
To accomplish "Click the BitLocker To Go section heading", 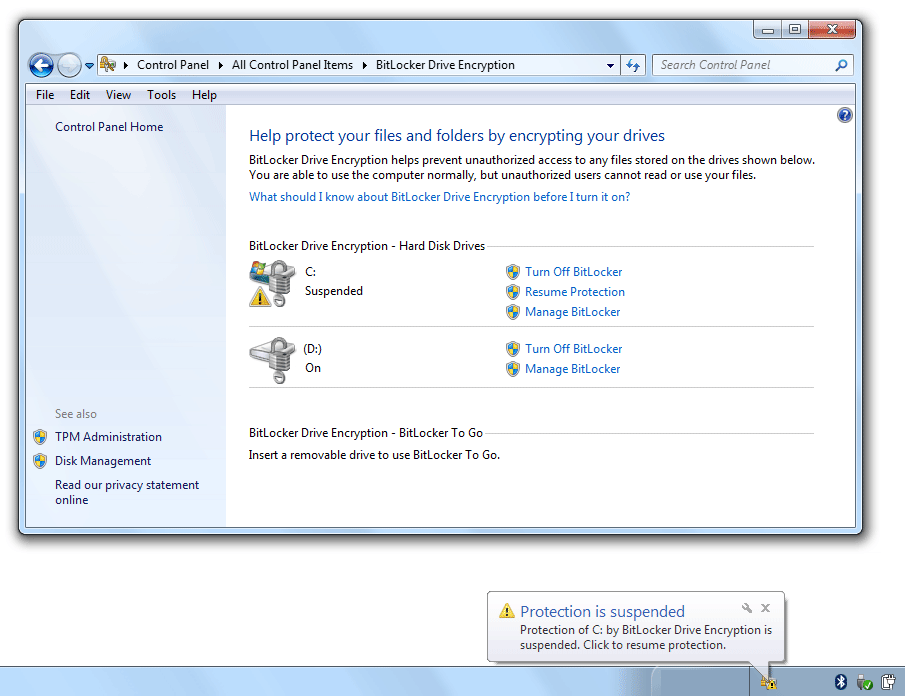I will pyautogui.click(x=365, y=433).
